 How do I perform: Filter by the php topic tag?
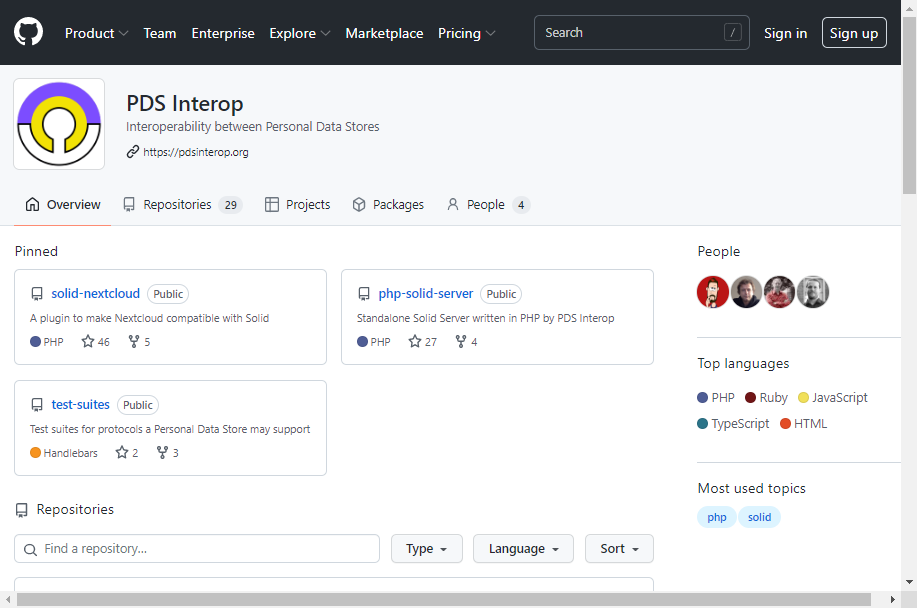716,517
